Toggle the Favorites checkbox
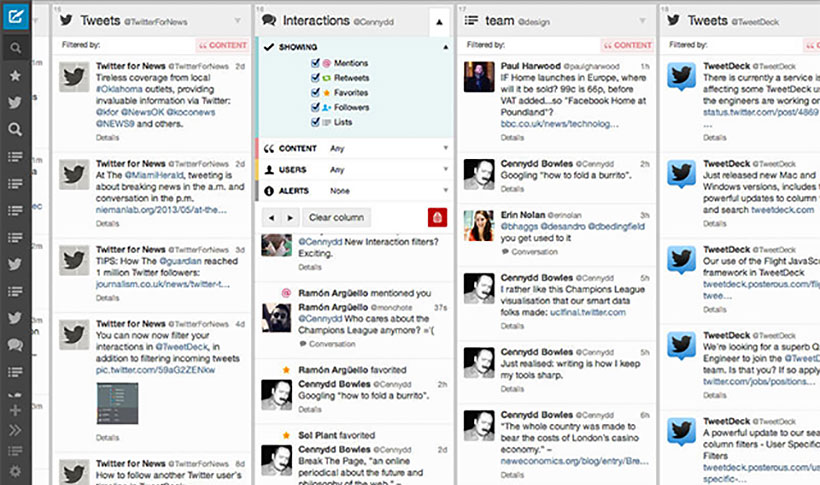This screenshot has width=820, height=485. (315, 92)
